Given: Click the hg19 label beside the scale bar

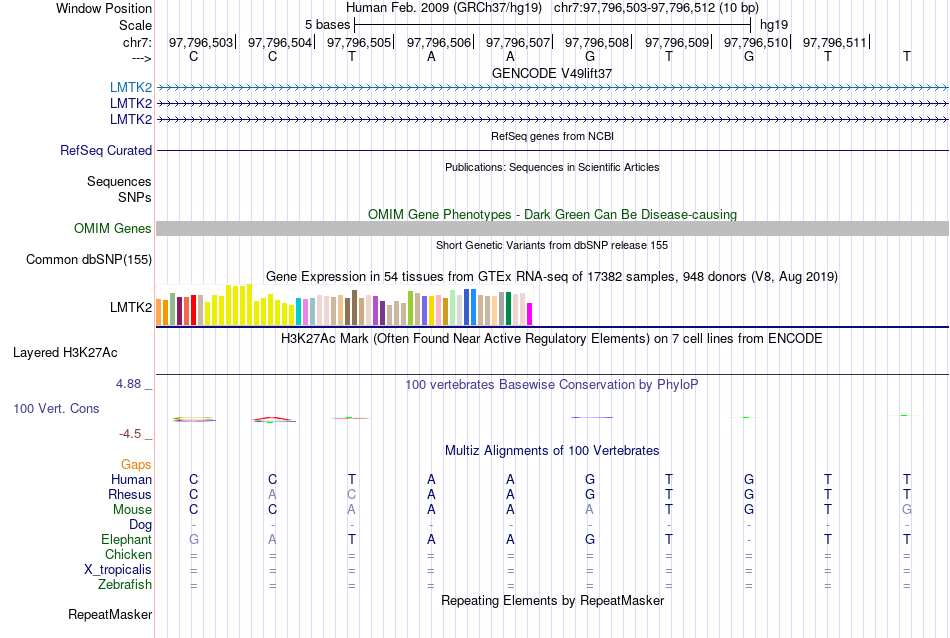Looking at the screenshot, I should tap(774, 25).
